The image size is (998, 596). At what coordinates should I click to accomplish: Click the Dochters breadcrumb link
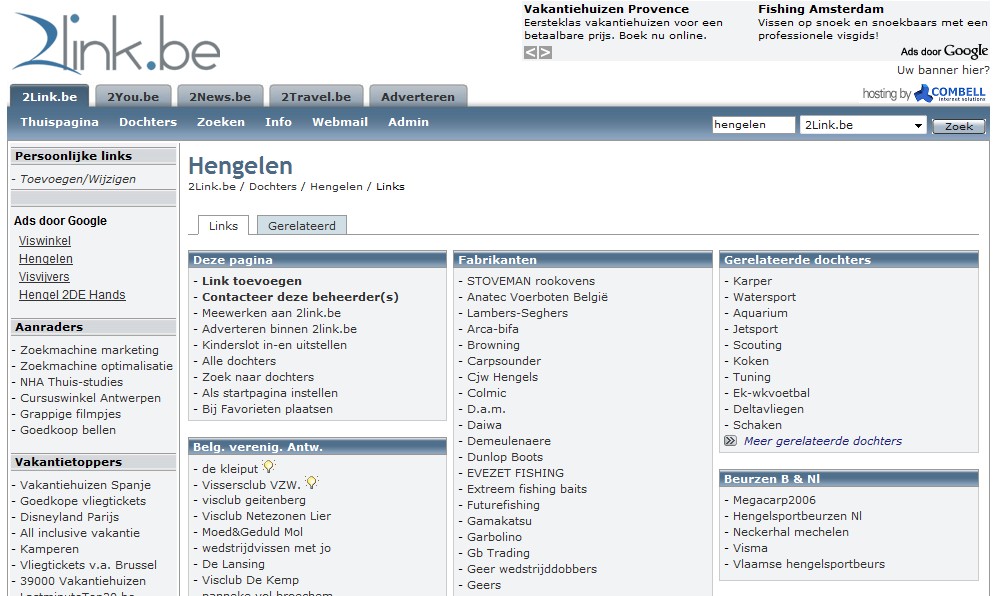(272, 187)
